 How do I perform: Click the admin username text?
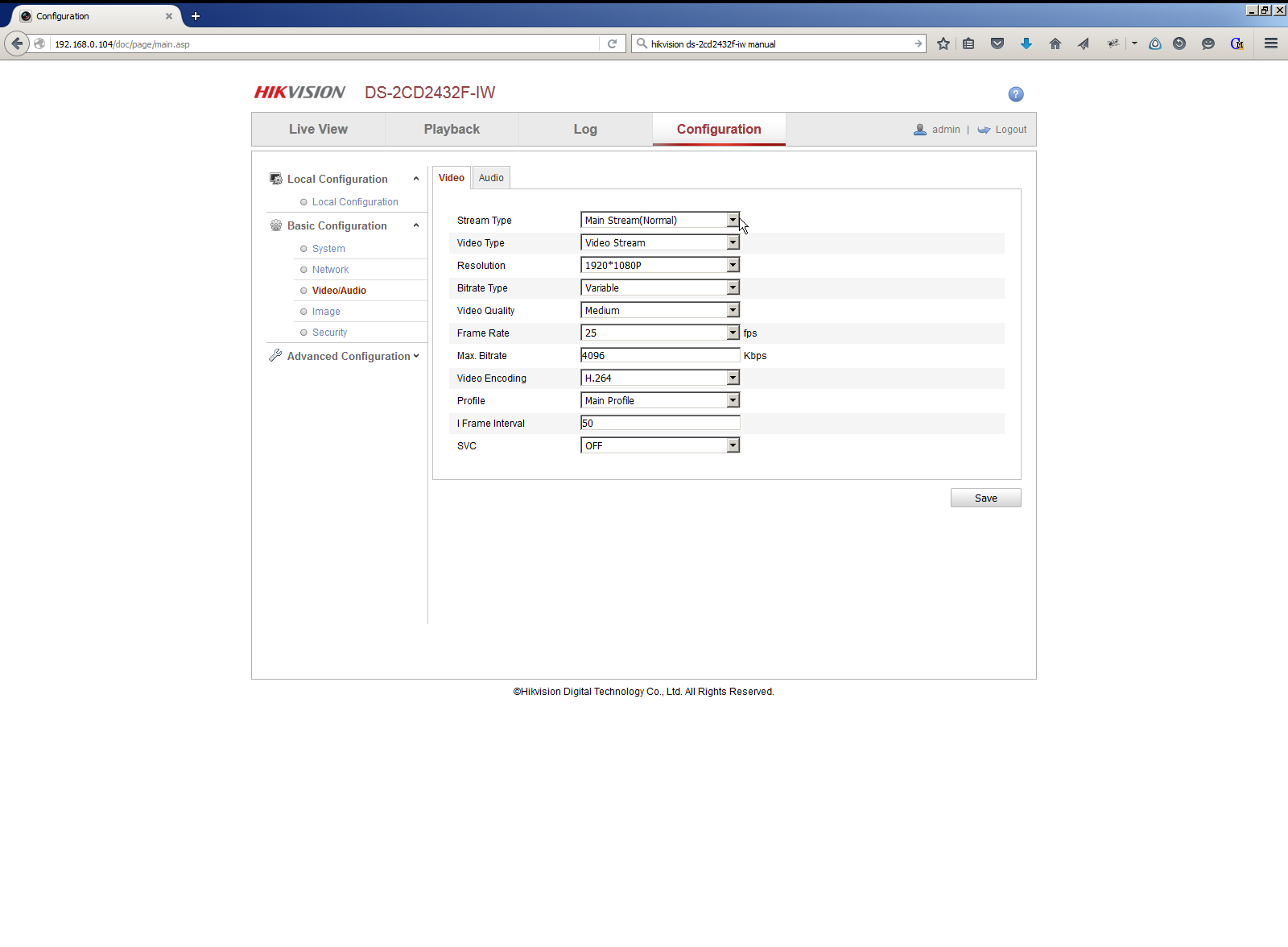point(946,130)
